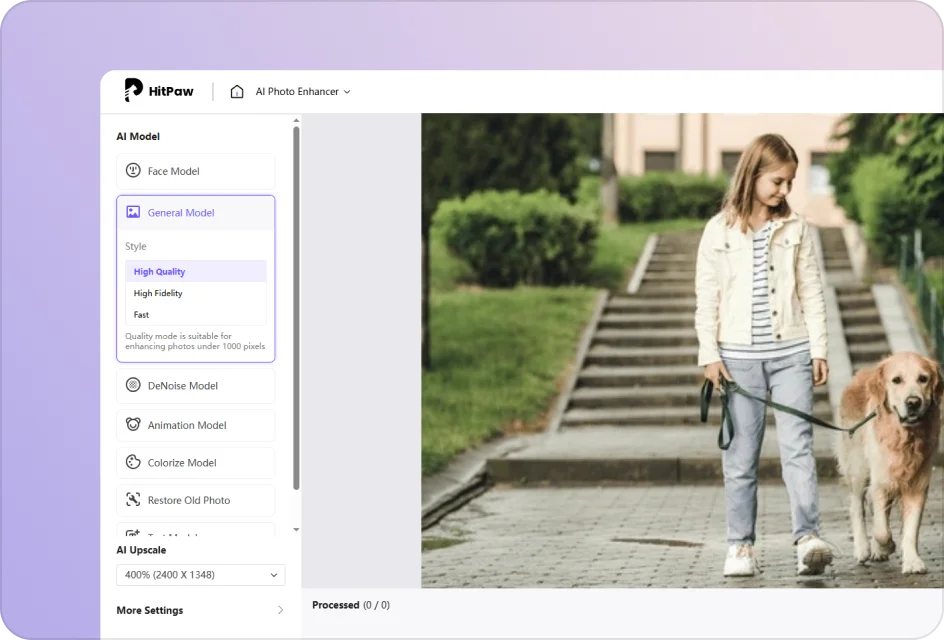Screen dimensions: 944x640
Task: Click the Animation Model icon
Action: (134, 424)
